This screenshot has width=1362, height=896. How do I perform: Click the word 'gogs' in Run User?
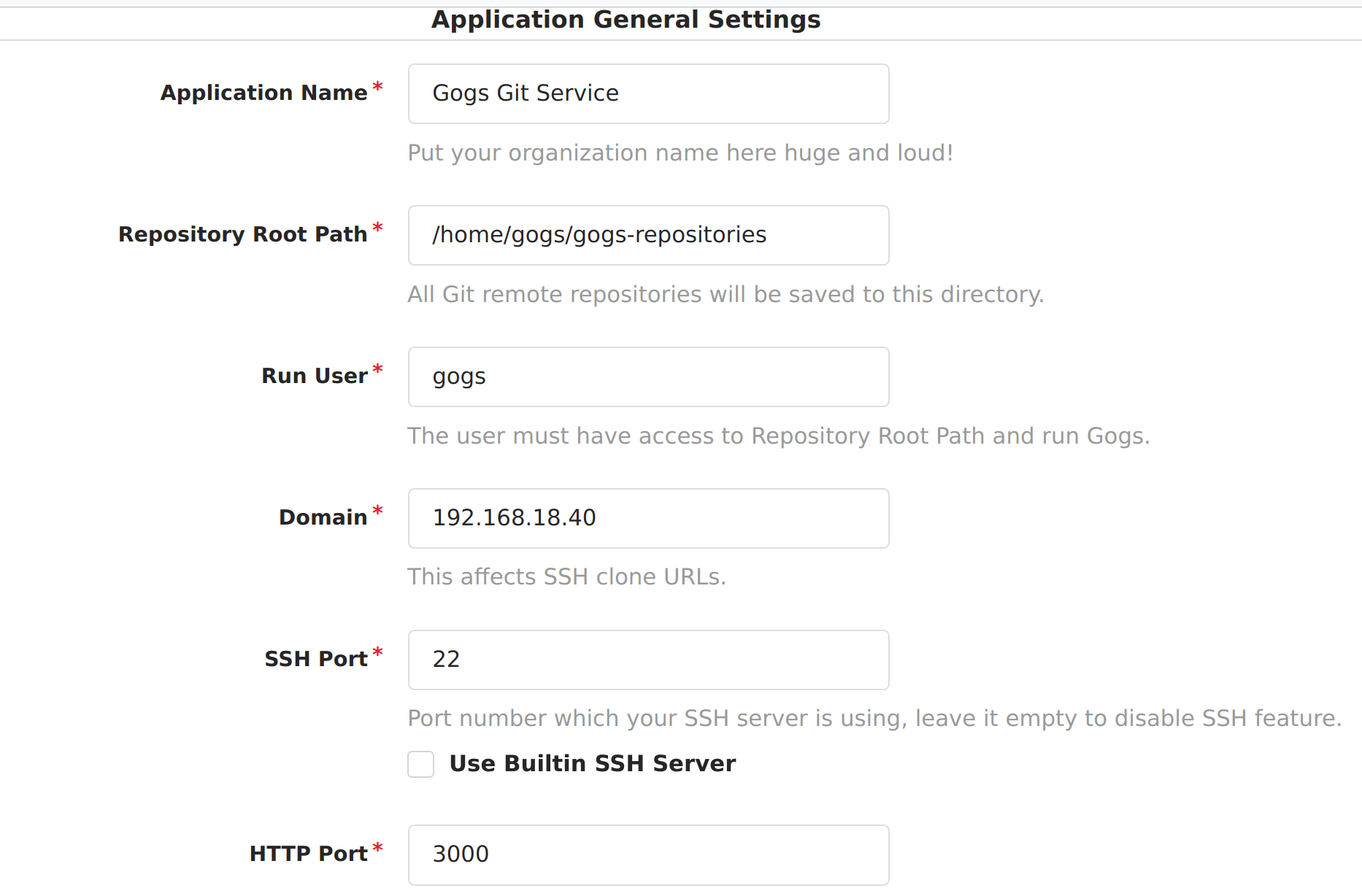coord(458,376)
